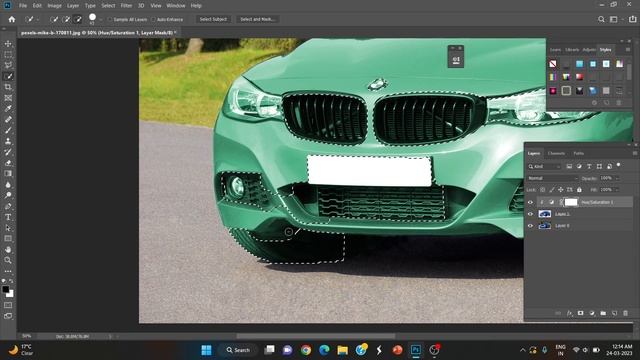Create a new group folder
640x360 pixels.
603,313
